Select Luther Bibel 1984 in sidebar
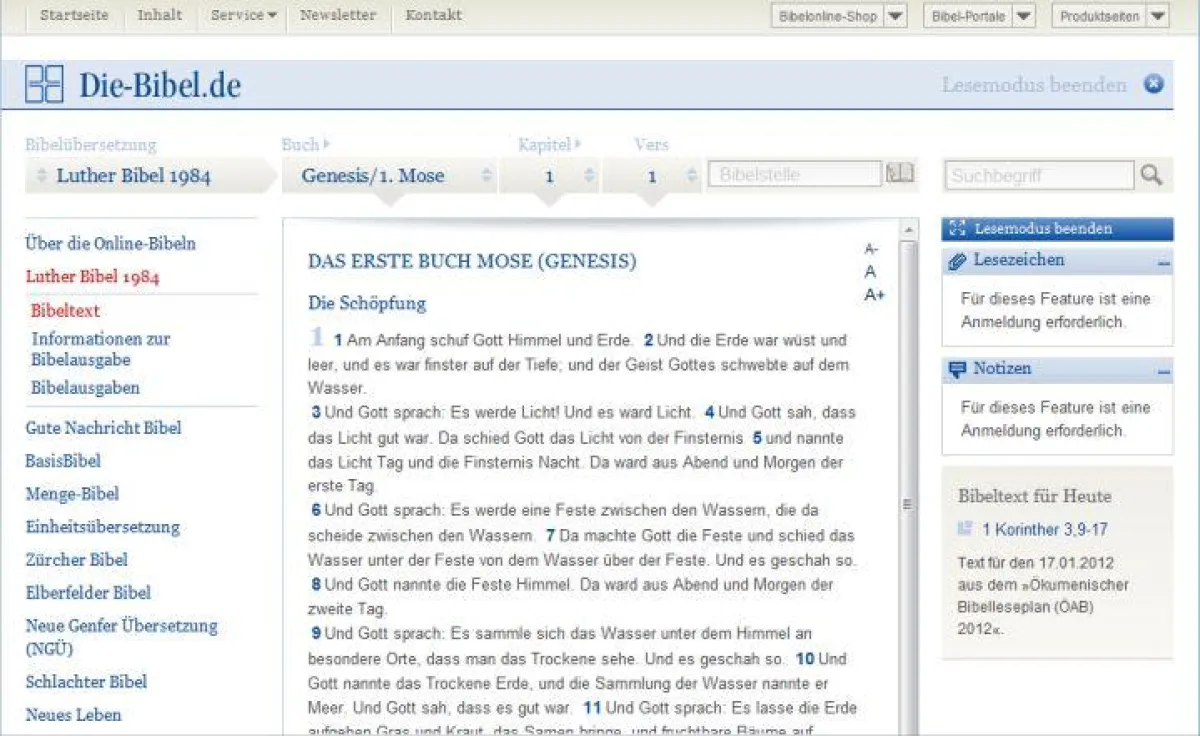This screenshot has width=1200, height=736. coord(92,277)
